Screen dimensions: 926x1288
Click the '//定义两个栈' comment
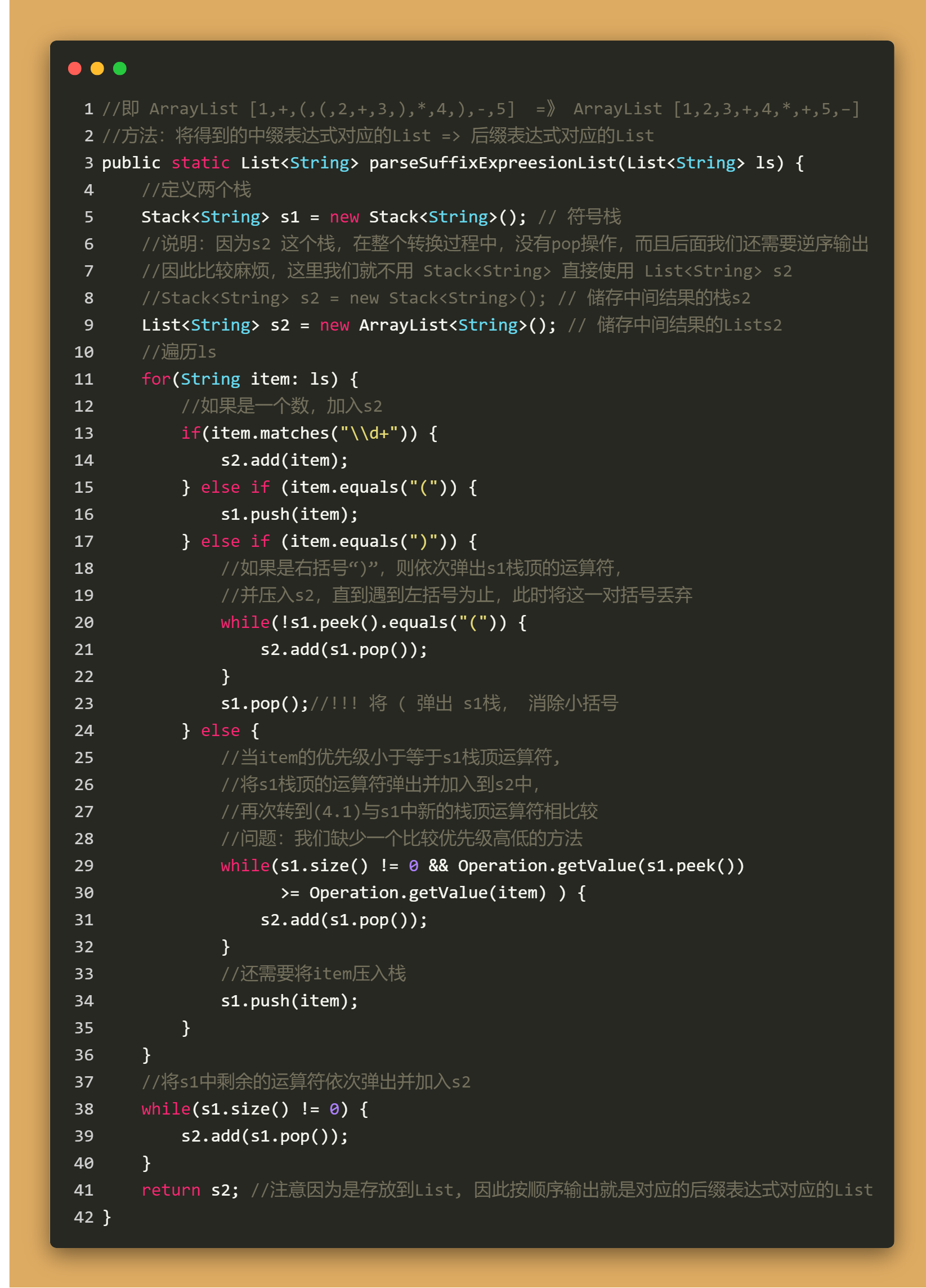point(196,190)
